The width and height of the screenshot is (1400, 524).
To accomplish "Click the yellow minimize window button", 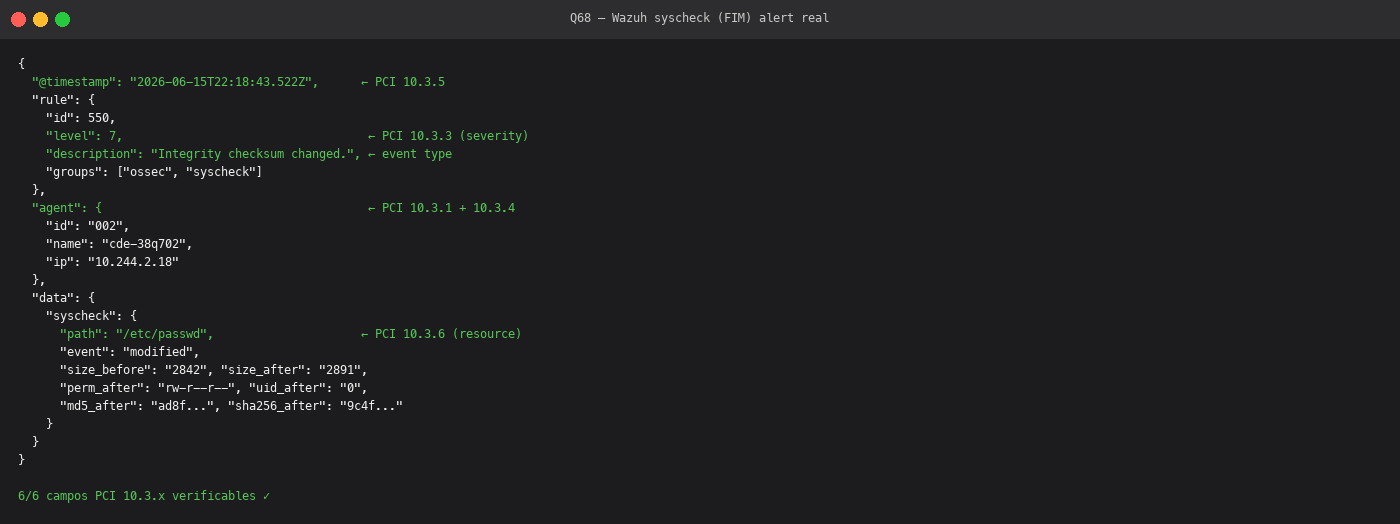I will coord(40,19).
